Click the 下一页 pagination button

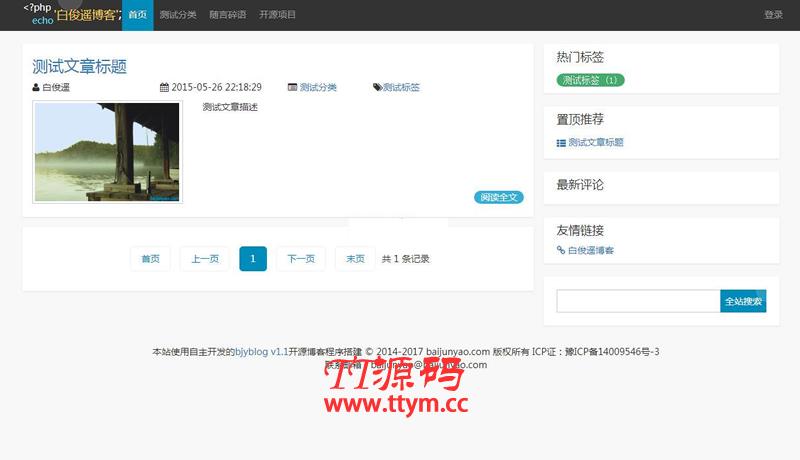pos(301,259)
